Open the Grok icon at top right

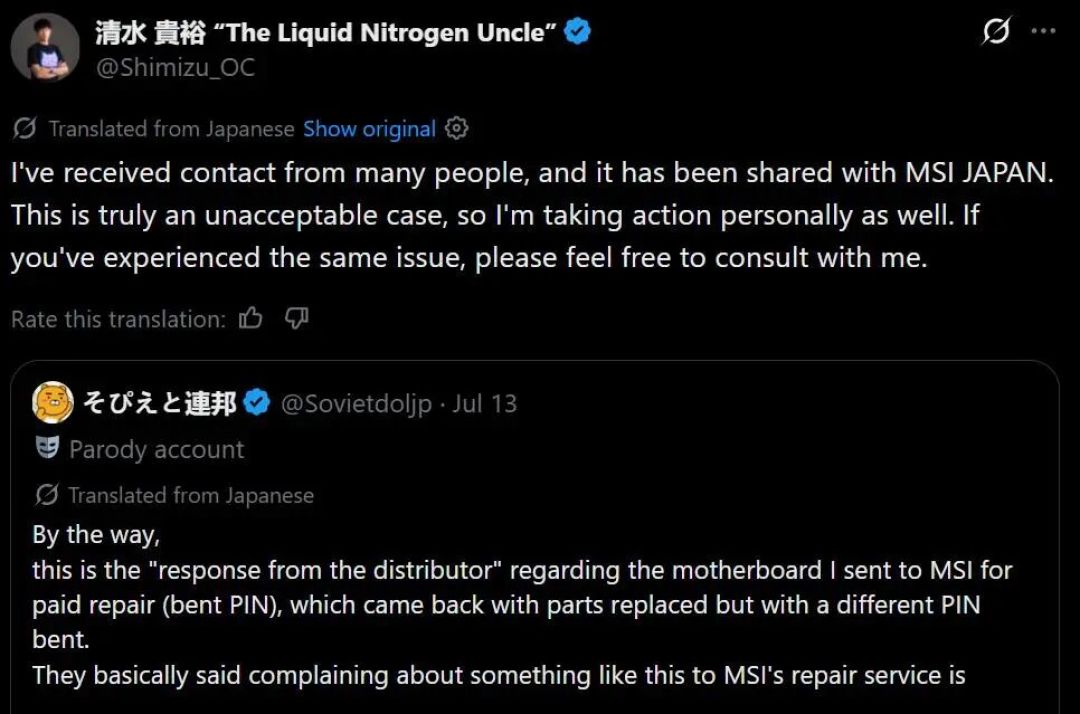click(996, 30)
